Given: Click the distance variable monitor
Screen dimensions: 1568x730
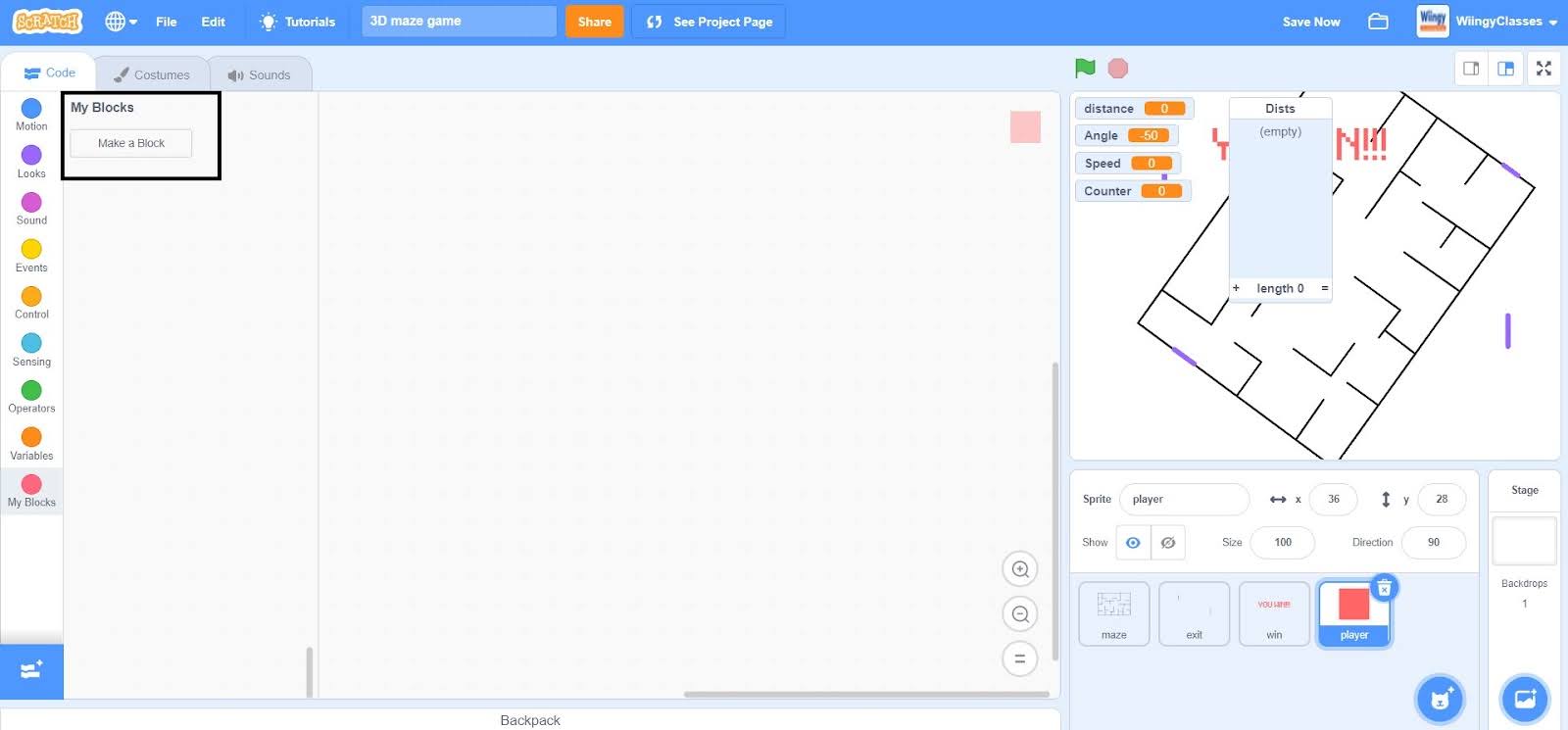Looking at the screenshot, I should 1135,109.
